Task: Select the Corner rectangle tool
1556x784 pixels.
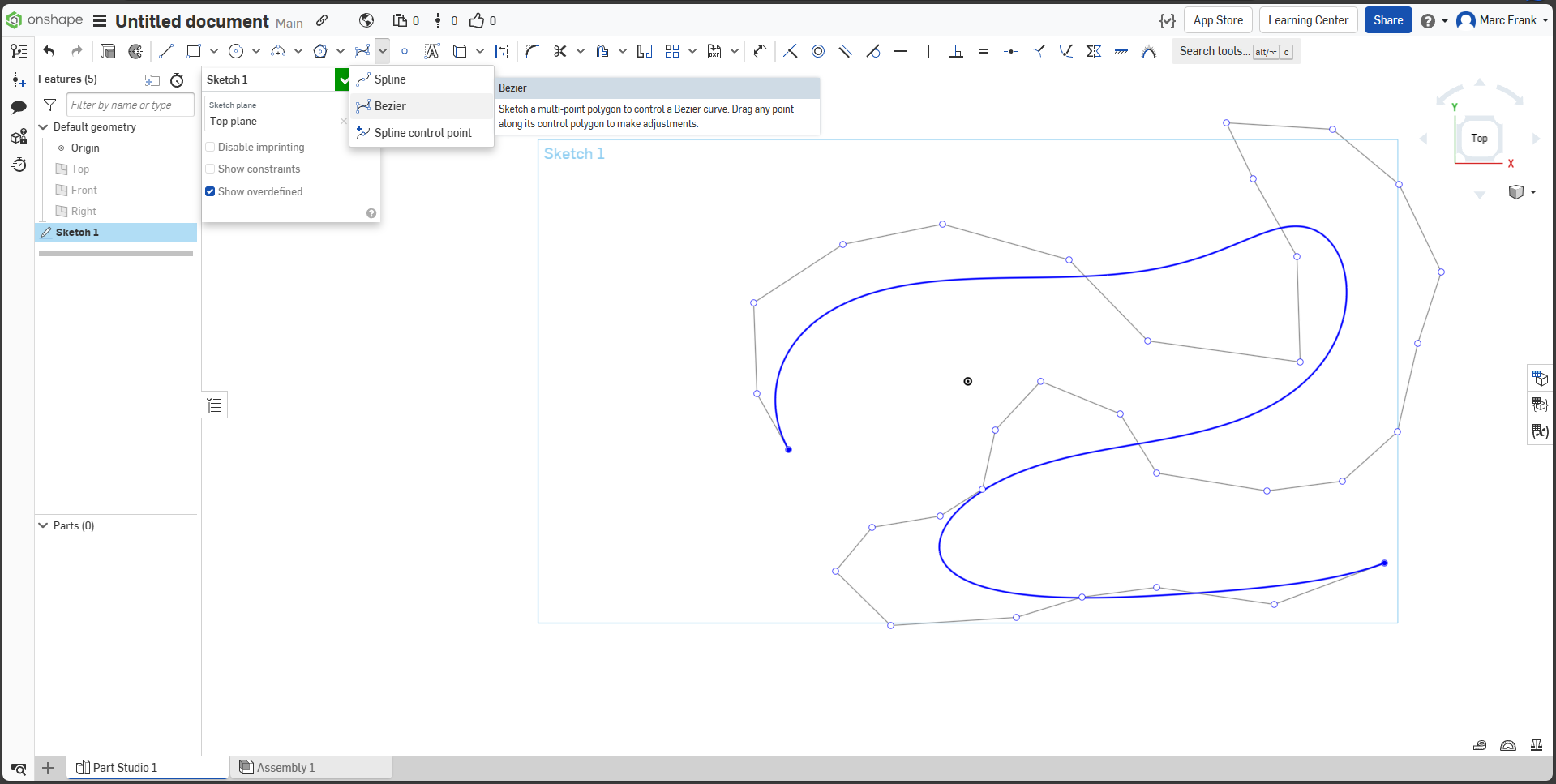Action: 194,51
